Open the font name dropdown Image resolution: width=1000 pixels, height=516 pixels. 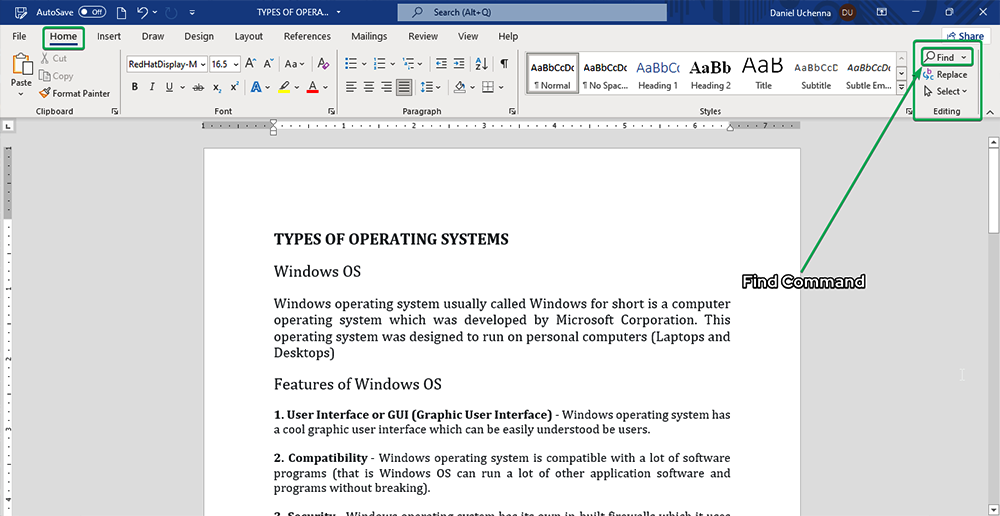pyautogui.click(x=202, y=63)
